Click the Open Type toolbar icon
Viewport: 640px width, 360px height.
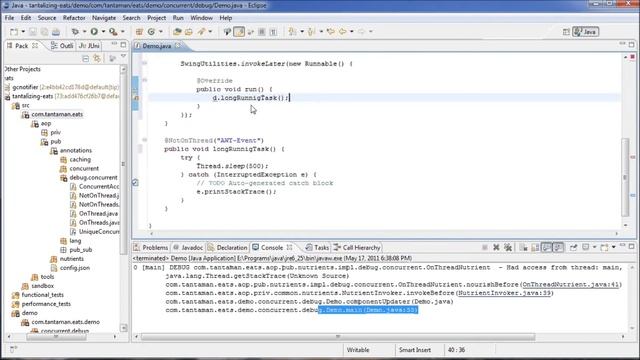(x=177, y=31)
